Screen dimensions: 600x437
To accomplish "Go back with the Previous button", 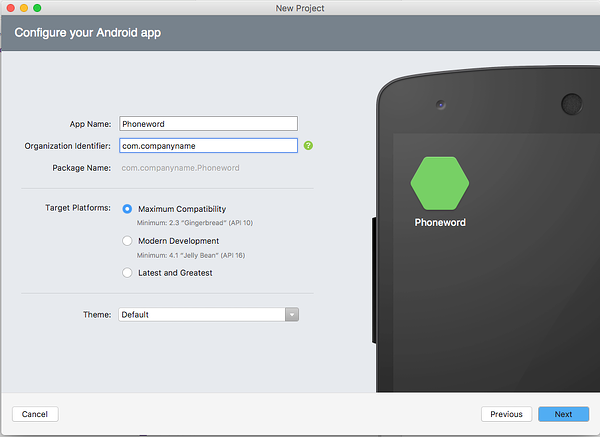I will pyautogui.click(x=506, y=414).
